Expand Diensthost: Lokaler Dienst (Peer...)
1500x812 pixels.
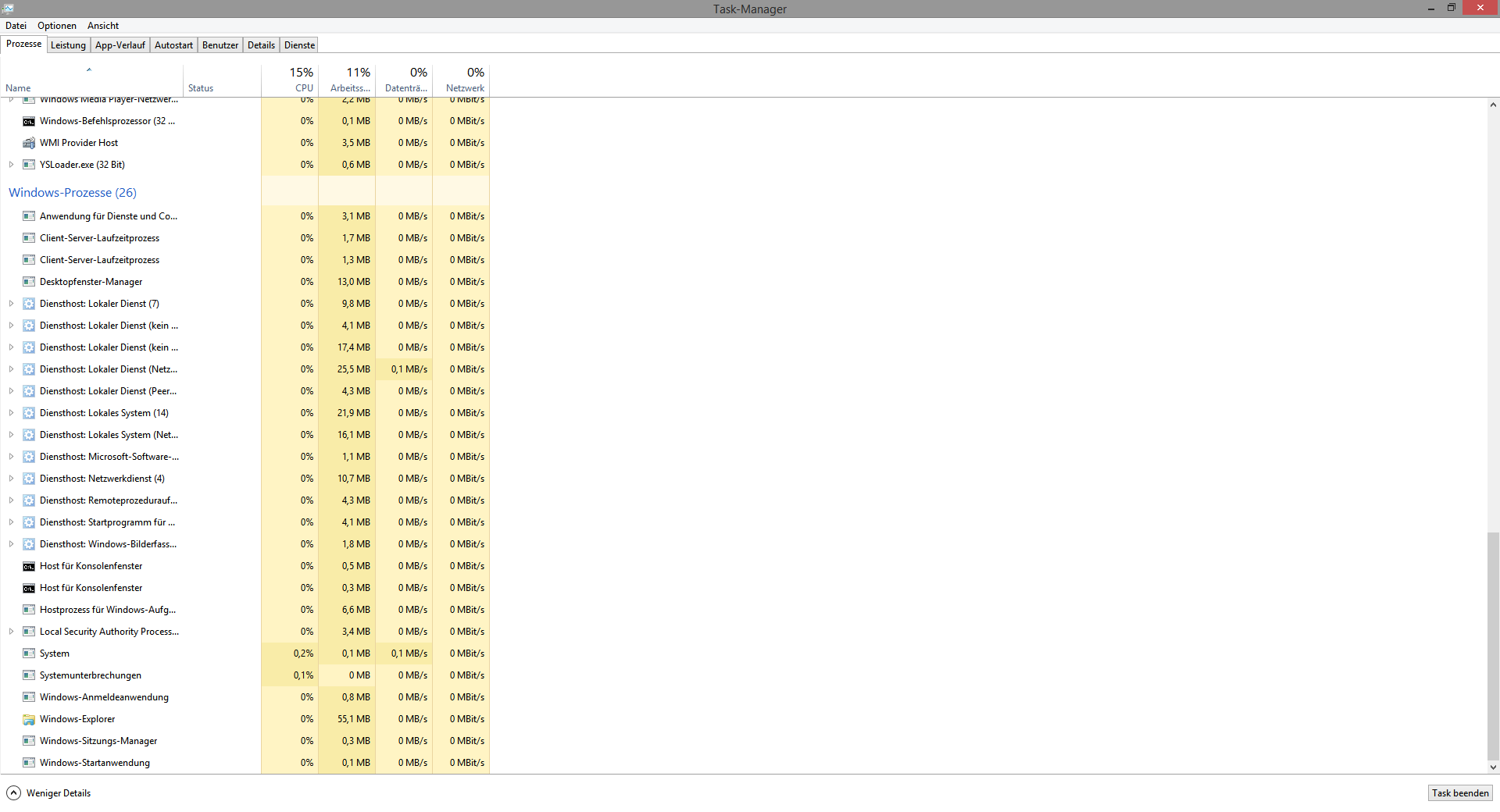click(11, 391)
